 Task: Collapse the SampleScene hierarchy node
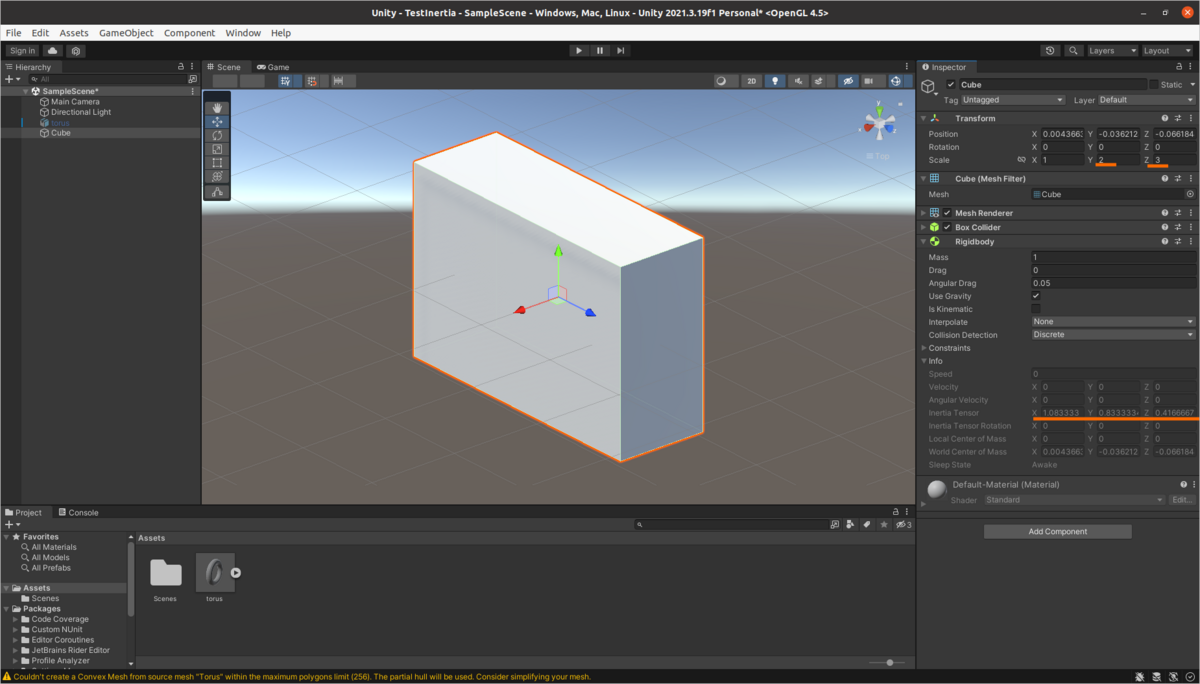click(25, 91)
